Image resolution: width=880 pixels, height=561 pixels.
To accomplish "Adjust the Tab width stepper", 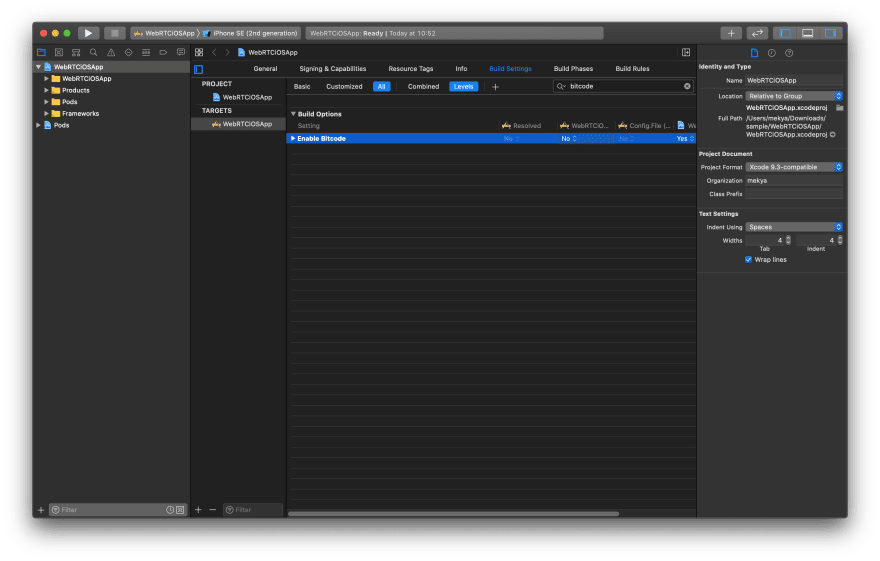I will [788, 240].
